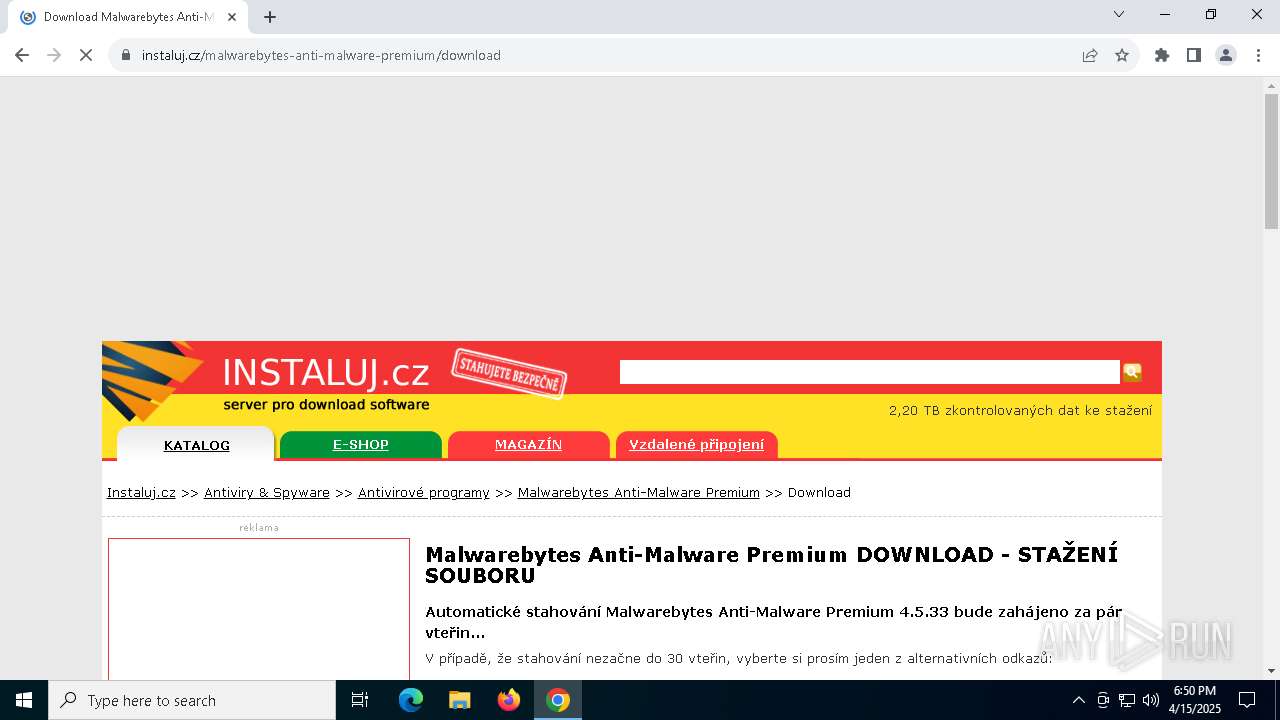Open the notification center
This screenshot has height=720, width=1280.
tap(1247, 700)
